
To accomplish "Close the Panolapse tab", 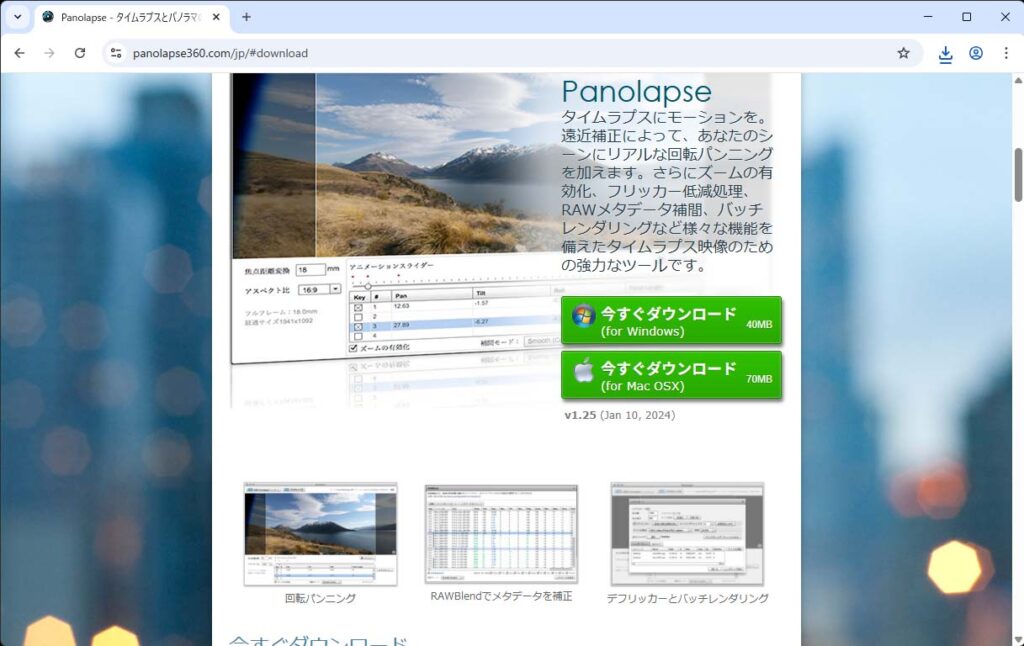I will tap(216, 17).
